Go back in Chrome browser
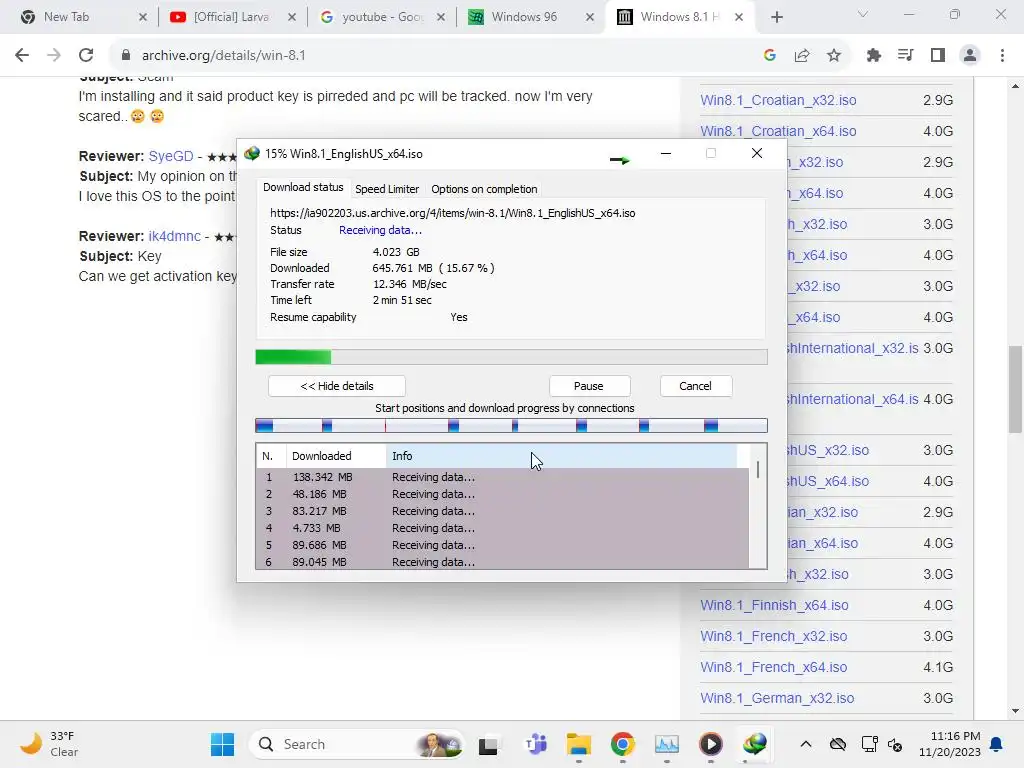 [22, 56]
